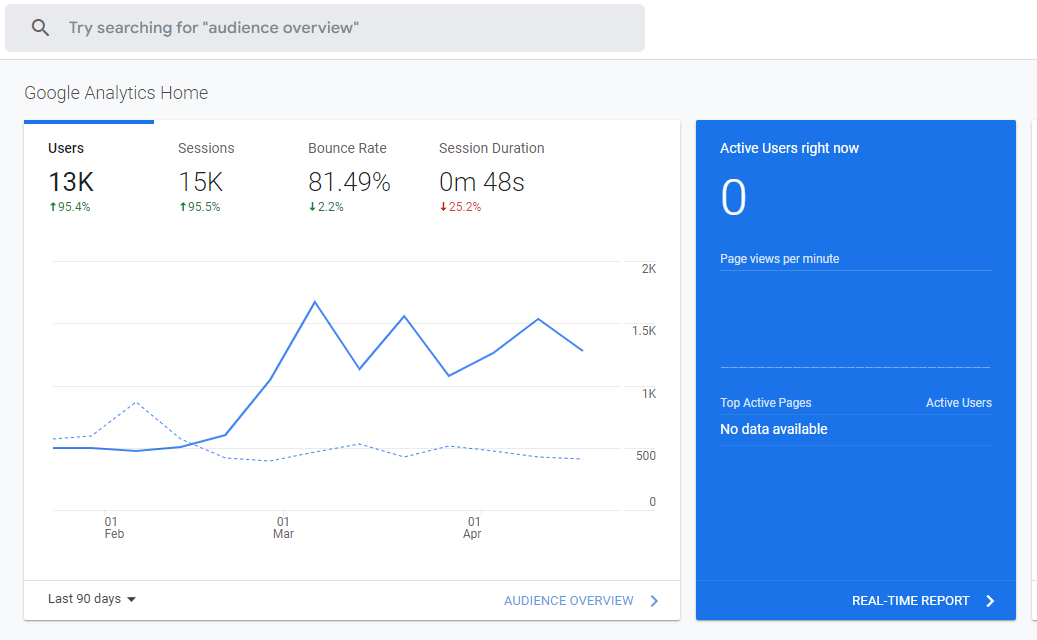Open the AUDIENCE OVERVIEW link
This screenshot has height=640, width=1037.
569,600
